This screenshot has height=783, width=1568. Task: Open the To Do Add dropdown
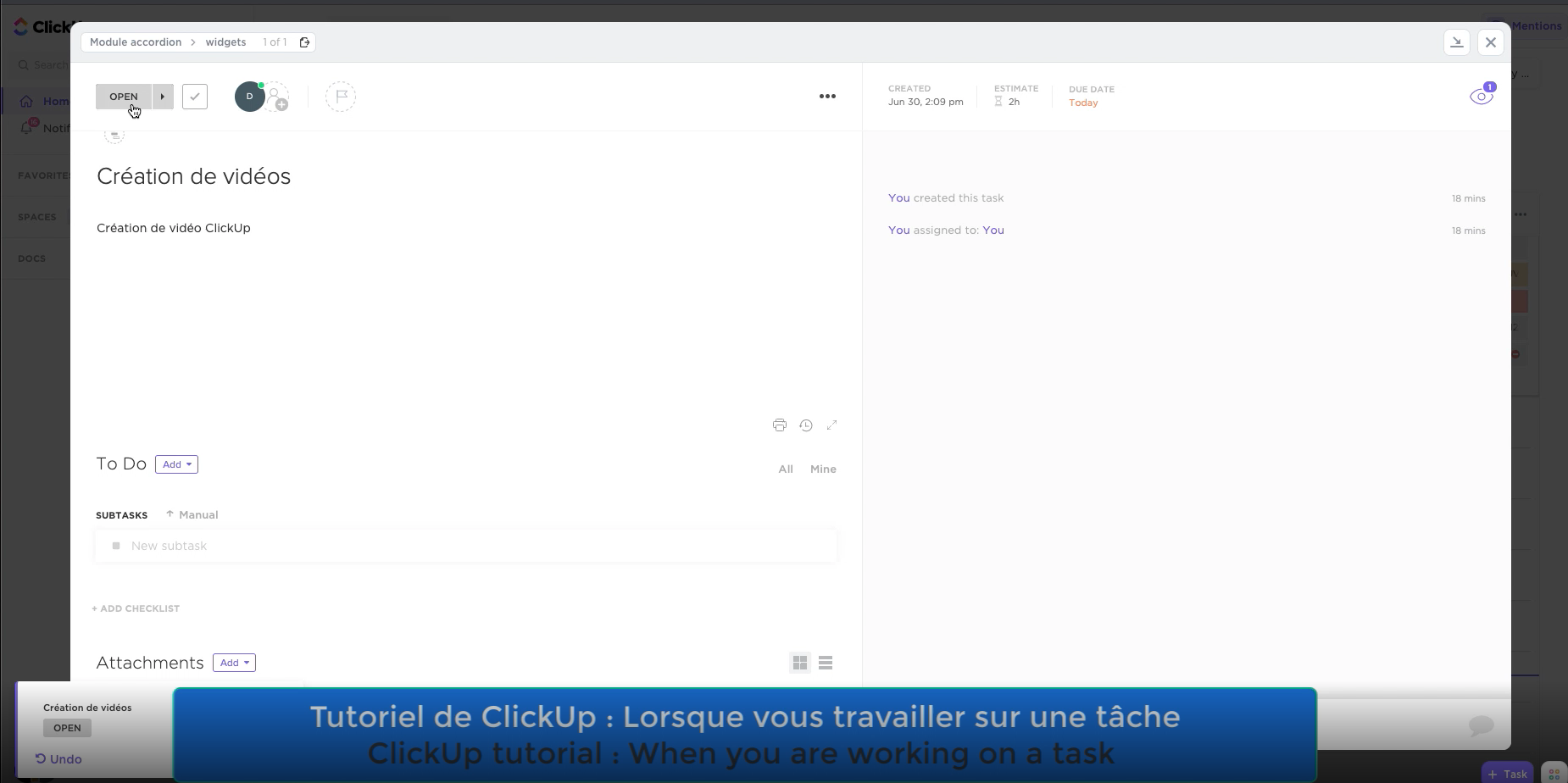(x=176, y=464)
